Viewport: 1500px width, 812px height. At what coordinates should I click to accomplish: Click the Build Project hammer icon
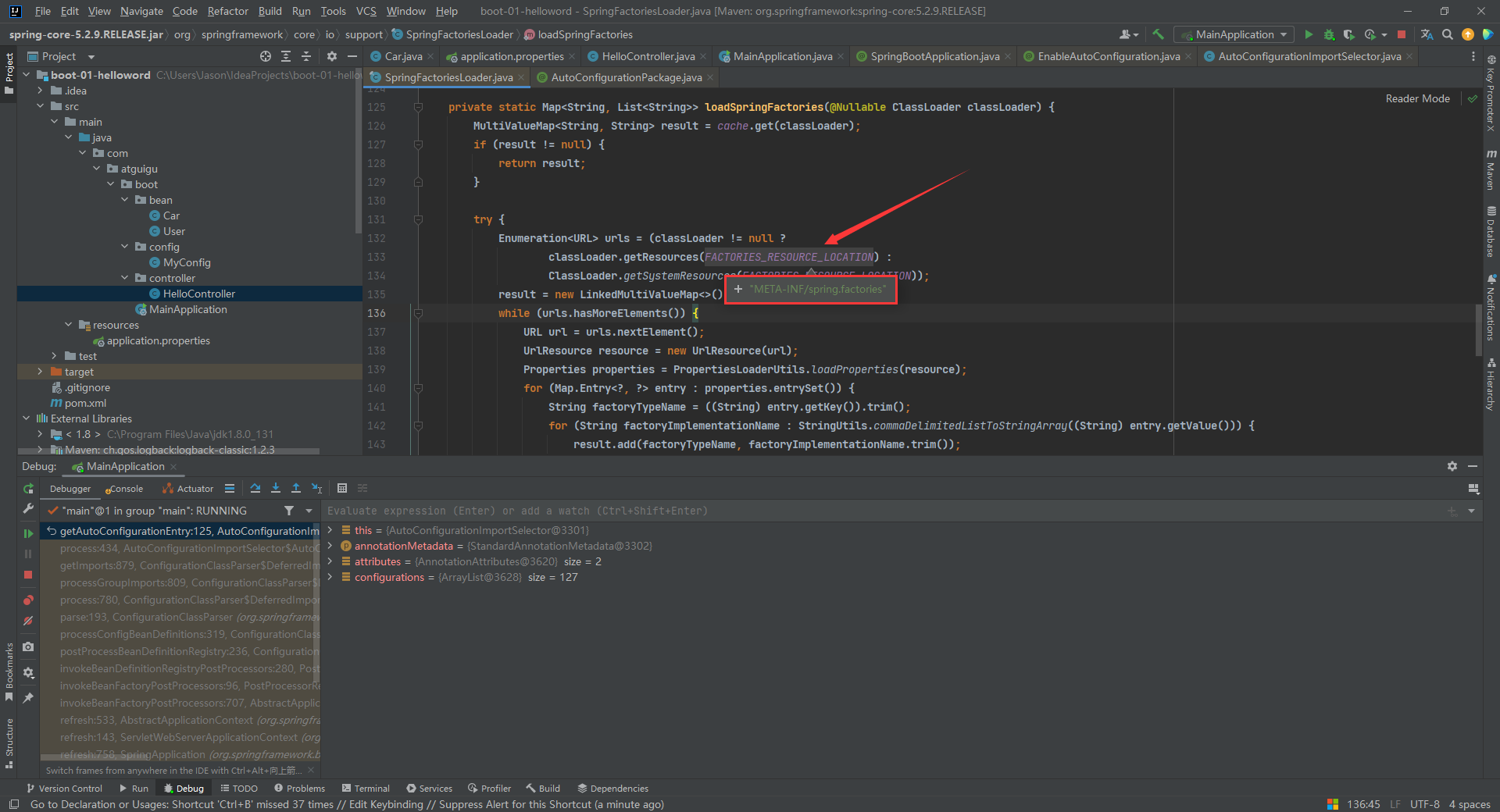point(1158,34)
